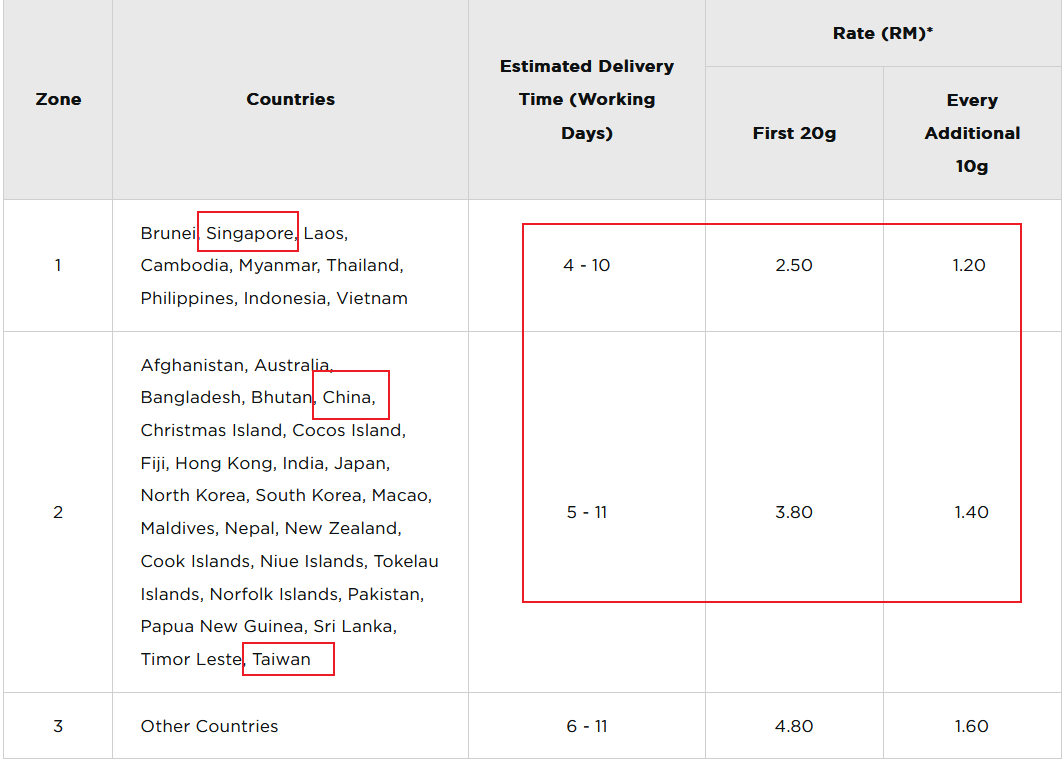Select the word "Taiwan" in zone 2
This screenshot has width=1062, height=761.
[281, 659]
